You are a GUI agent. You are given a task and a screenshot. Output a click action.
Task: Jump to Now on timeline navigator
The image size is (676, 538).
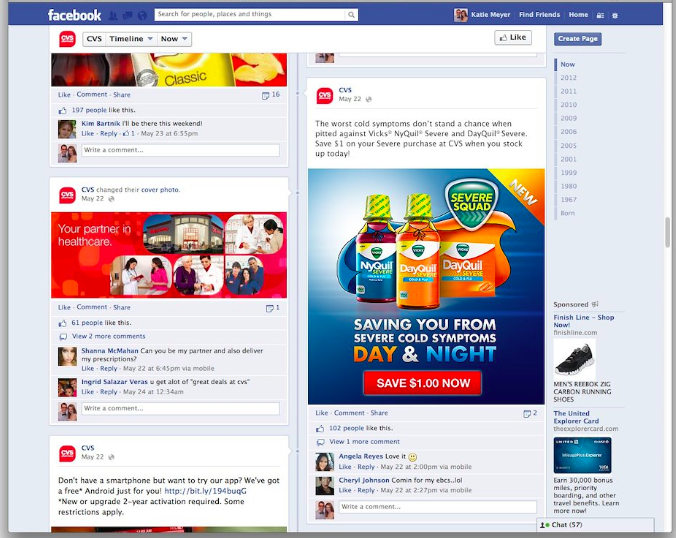[x=567, y=64]
